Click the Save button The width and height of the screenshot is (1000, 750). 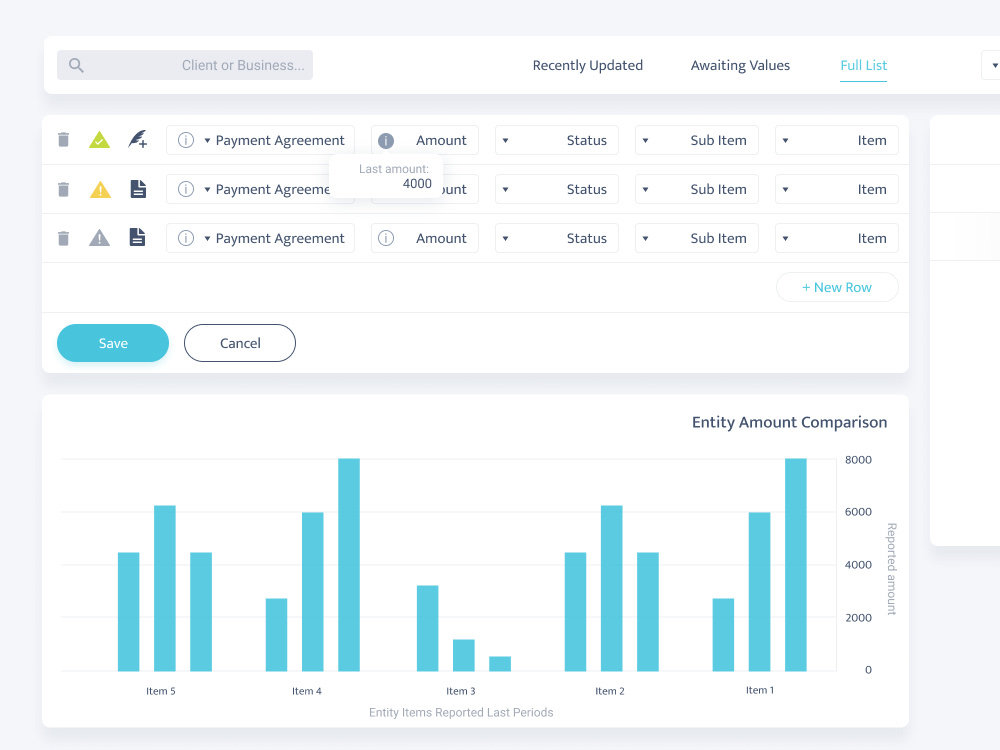113,343
